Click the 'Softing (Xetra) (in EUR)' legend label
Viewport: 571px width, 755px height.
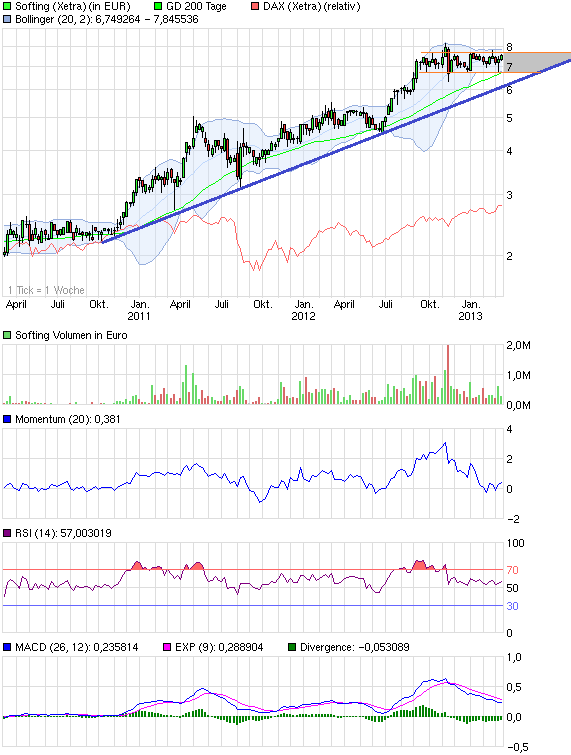[x=73, y=7]
